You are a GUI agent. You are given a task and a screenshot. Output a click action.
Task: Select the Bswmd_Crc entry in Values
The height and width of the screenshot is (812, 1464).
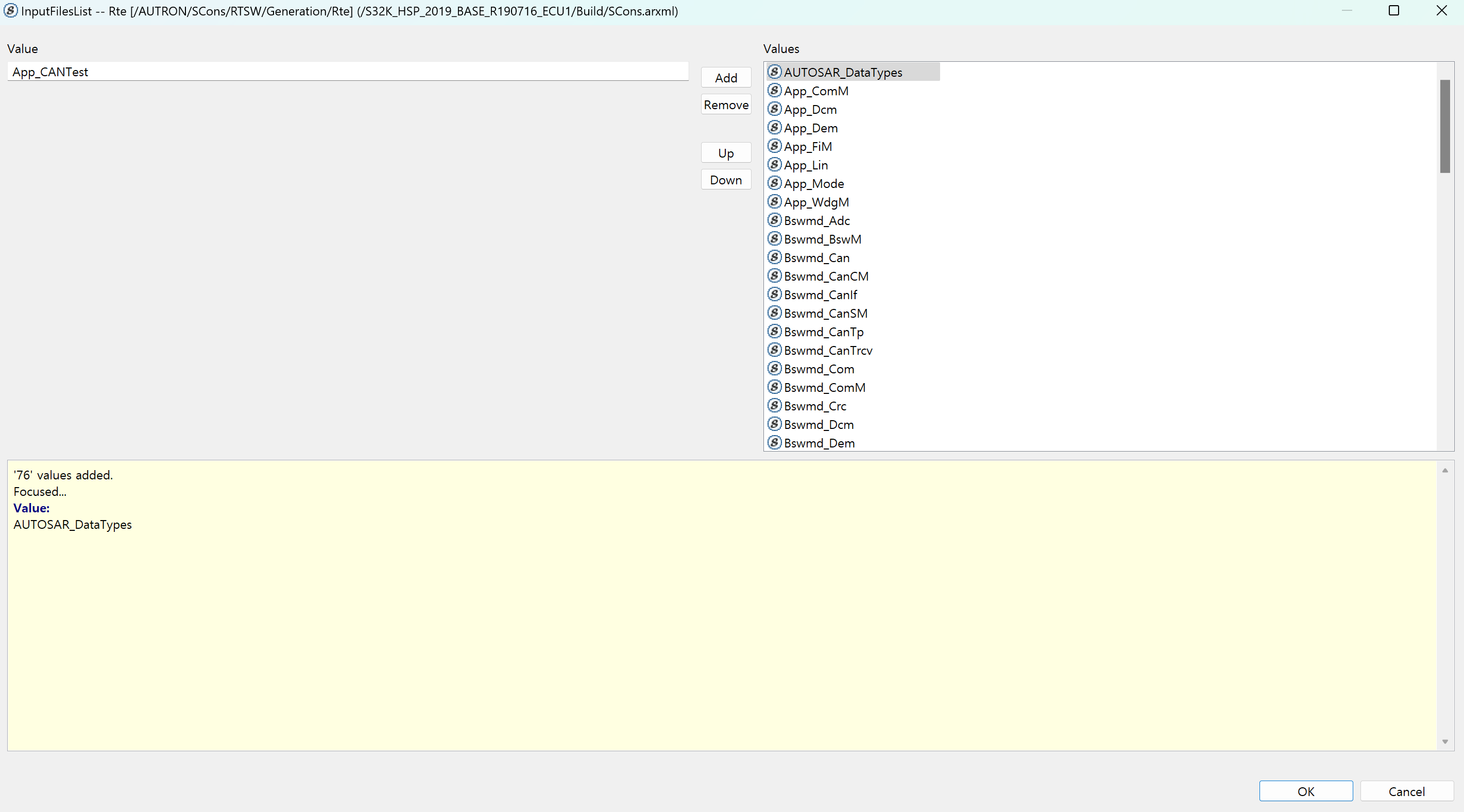point(815,406)
